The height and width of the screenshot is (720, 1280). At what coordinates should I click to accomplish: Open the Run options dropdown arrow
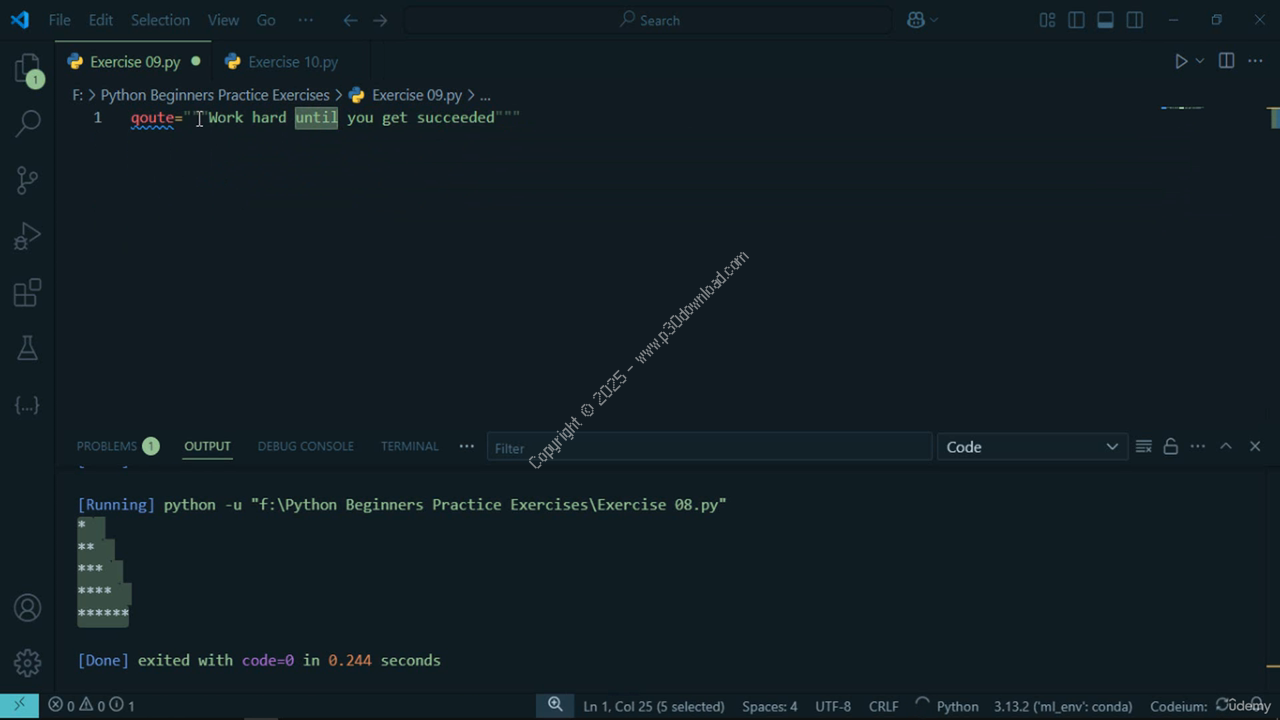pyautogui.click(x=1200, y=61)
